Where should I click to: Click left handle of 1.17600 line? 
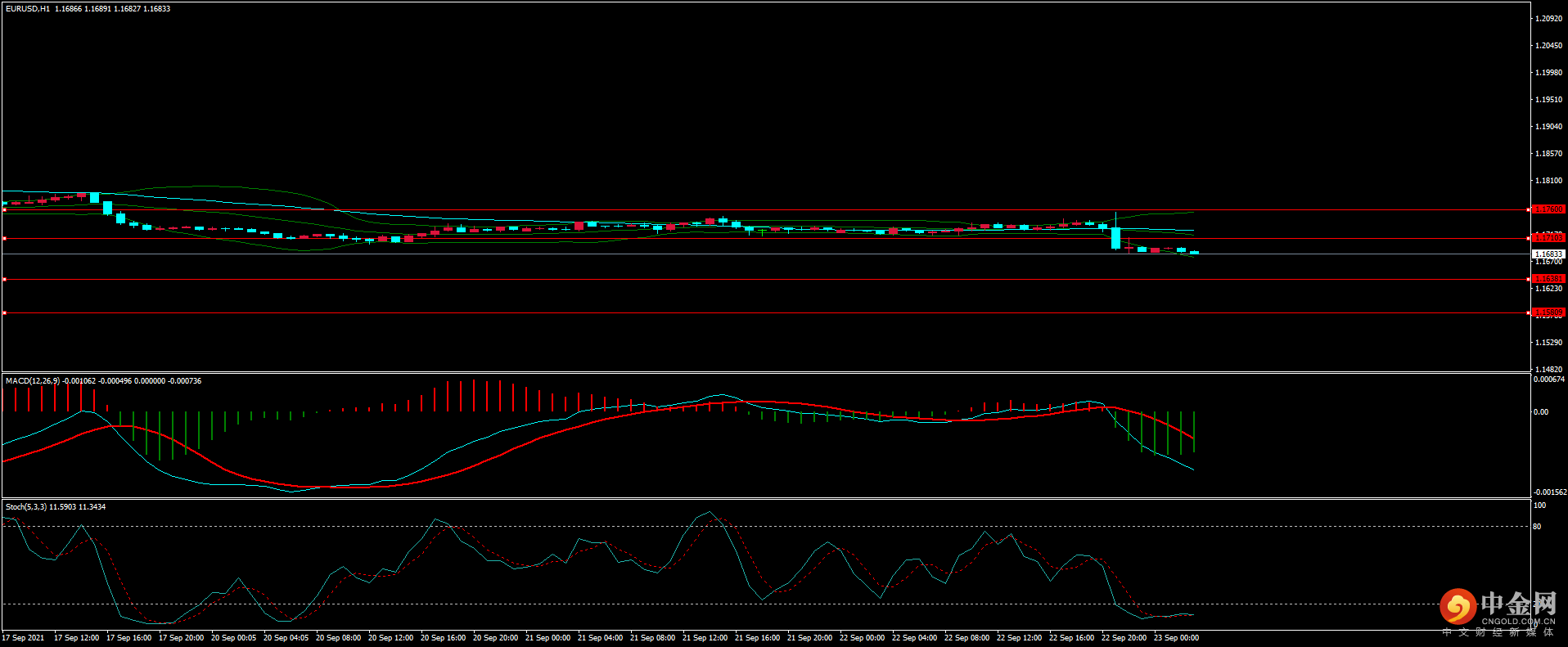coord(4,210)
